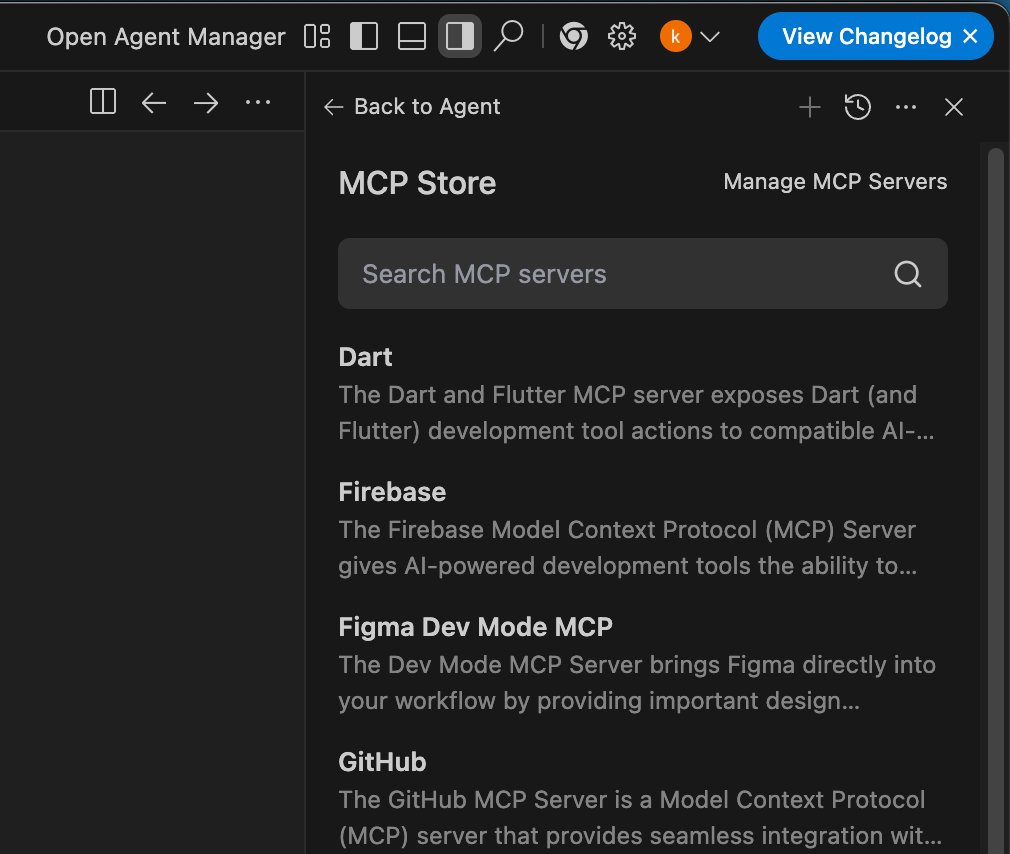Open the conversation history icon
Screen dimensions: 1010x854
(x=858, y=107)
